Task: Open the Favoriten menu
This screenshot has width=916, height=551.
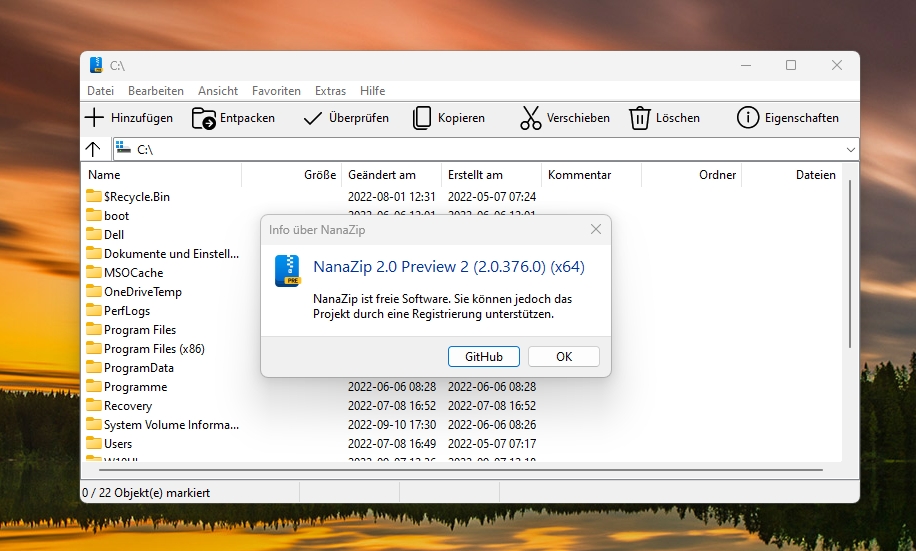Action: tap(276, 91)
